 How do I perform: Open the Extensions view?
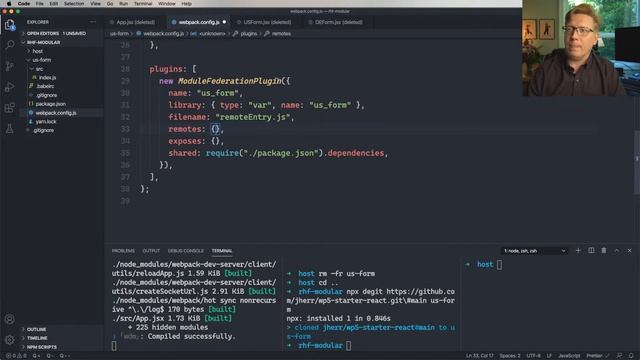click(10, 108)
